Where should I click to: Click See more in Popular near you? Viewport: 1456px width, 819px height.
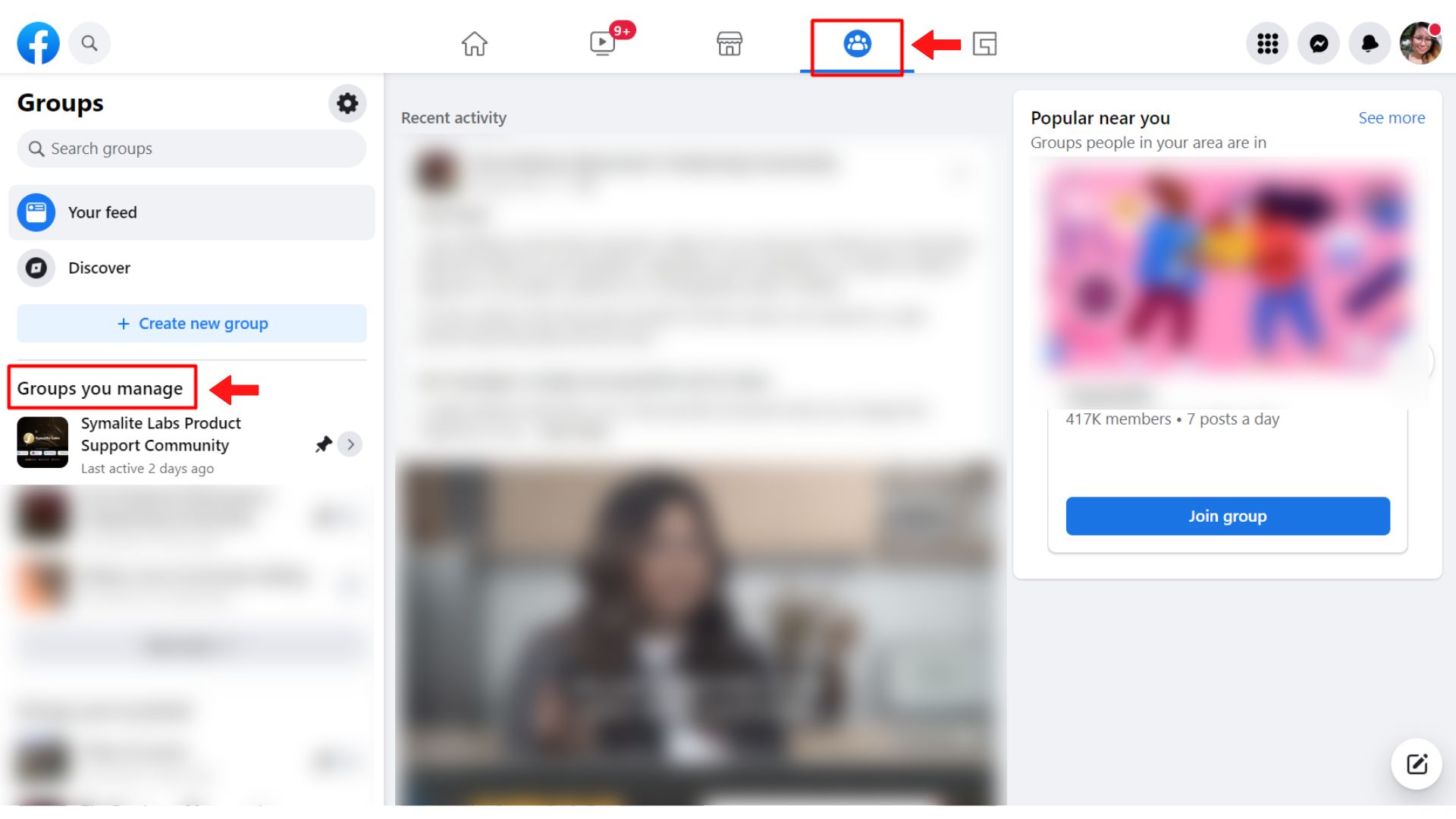click(1392, 118)
